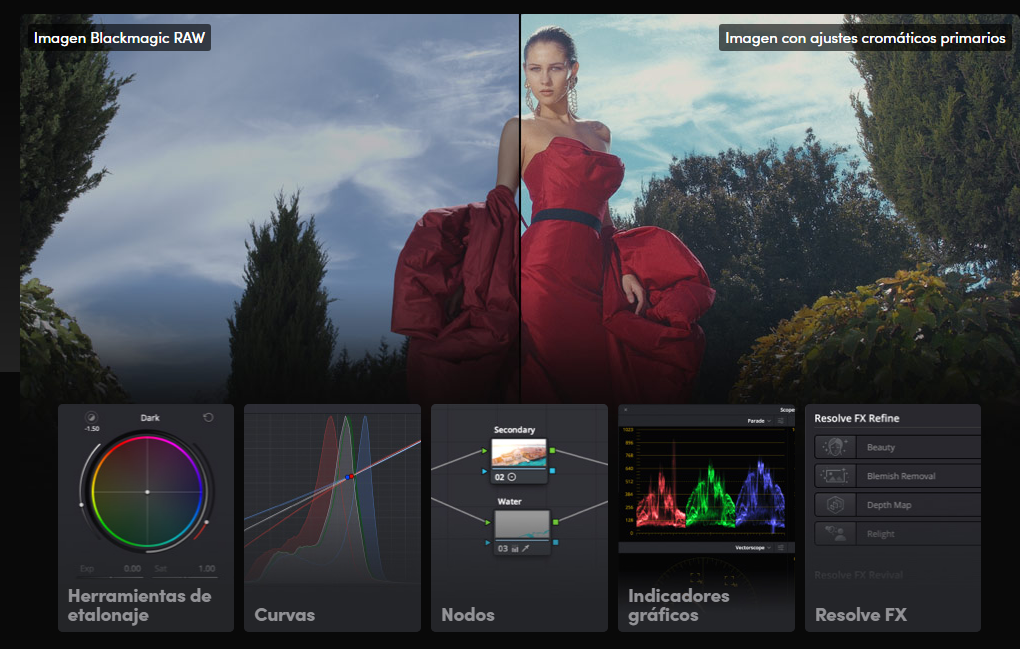This screenshot has width=1020, height=649.
Task: Click center point of the Dark color wheel
Action: click(x=147, y=492)
